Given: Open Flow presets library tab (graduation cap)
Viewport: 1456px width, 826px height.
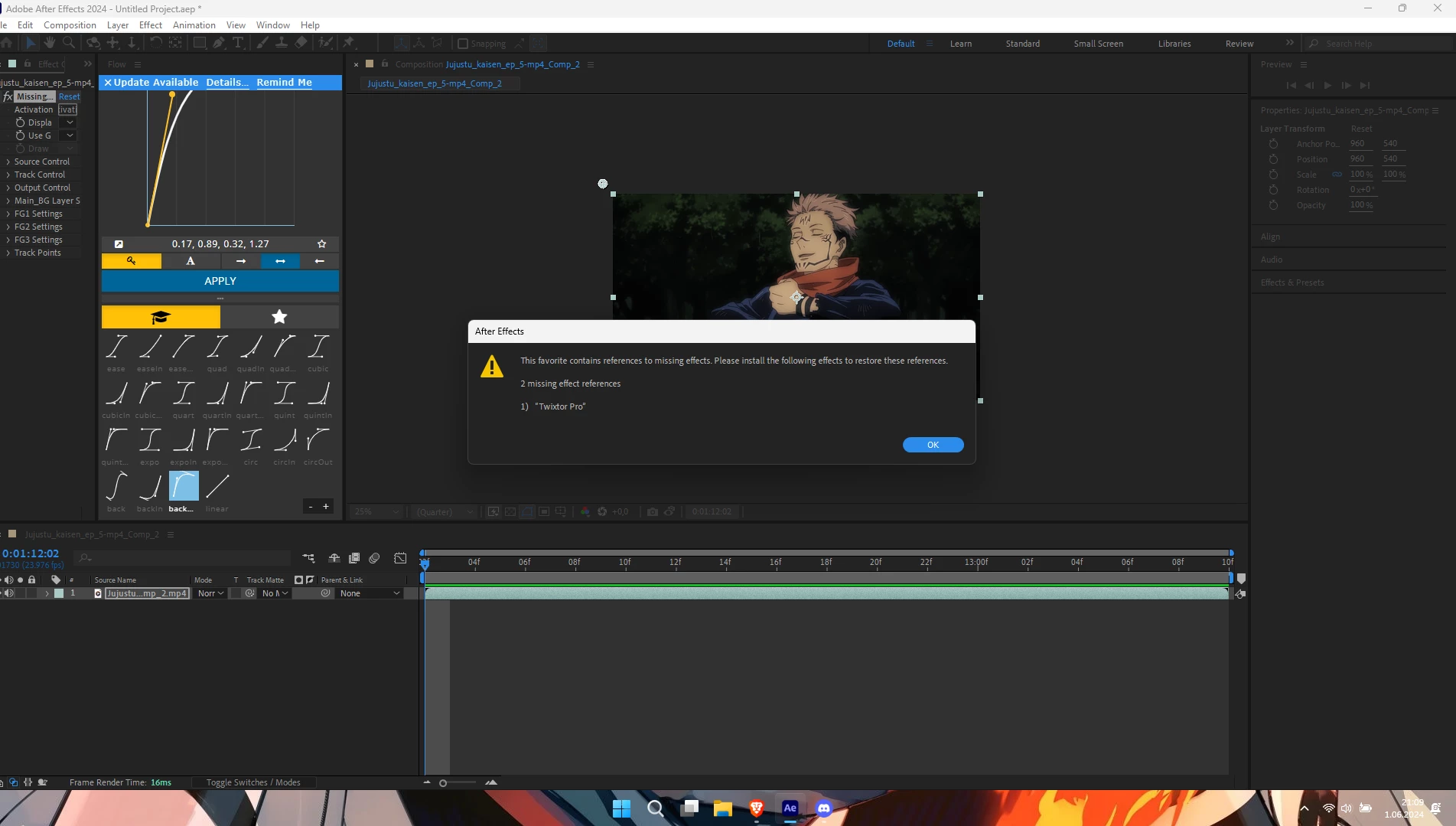Looking at the screenshot, I should click(161, 317).
